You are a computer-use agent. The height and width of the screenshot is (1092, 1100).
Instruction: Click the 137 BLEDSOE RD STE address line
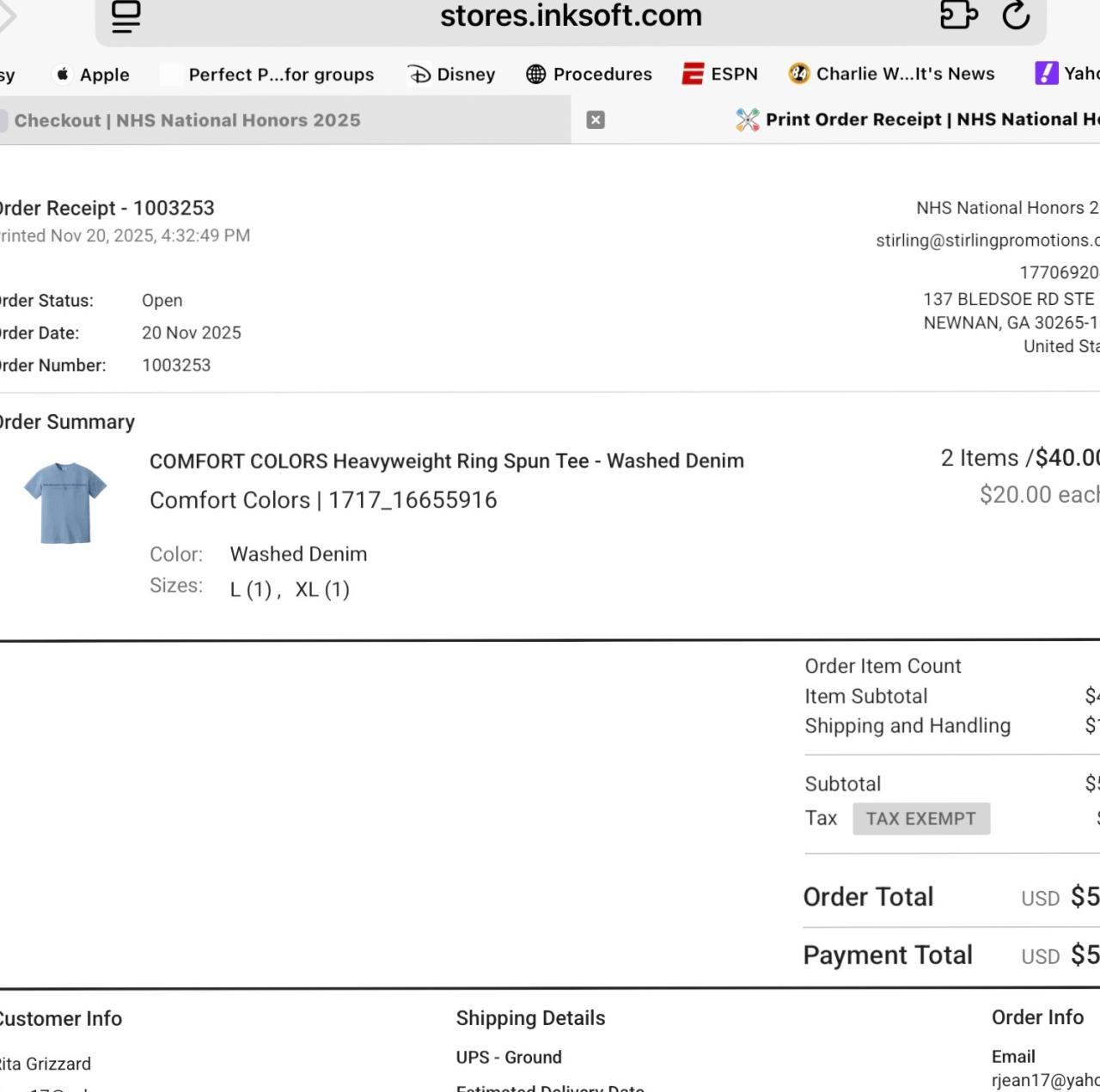[x=1011, y=299]
